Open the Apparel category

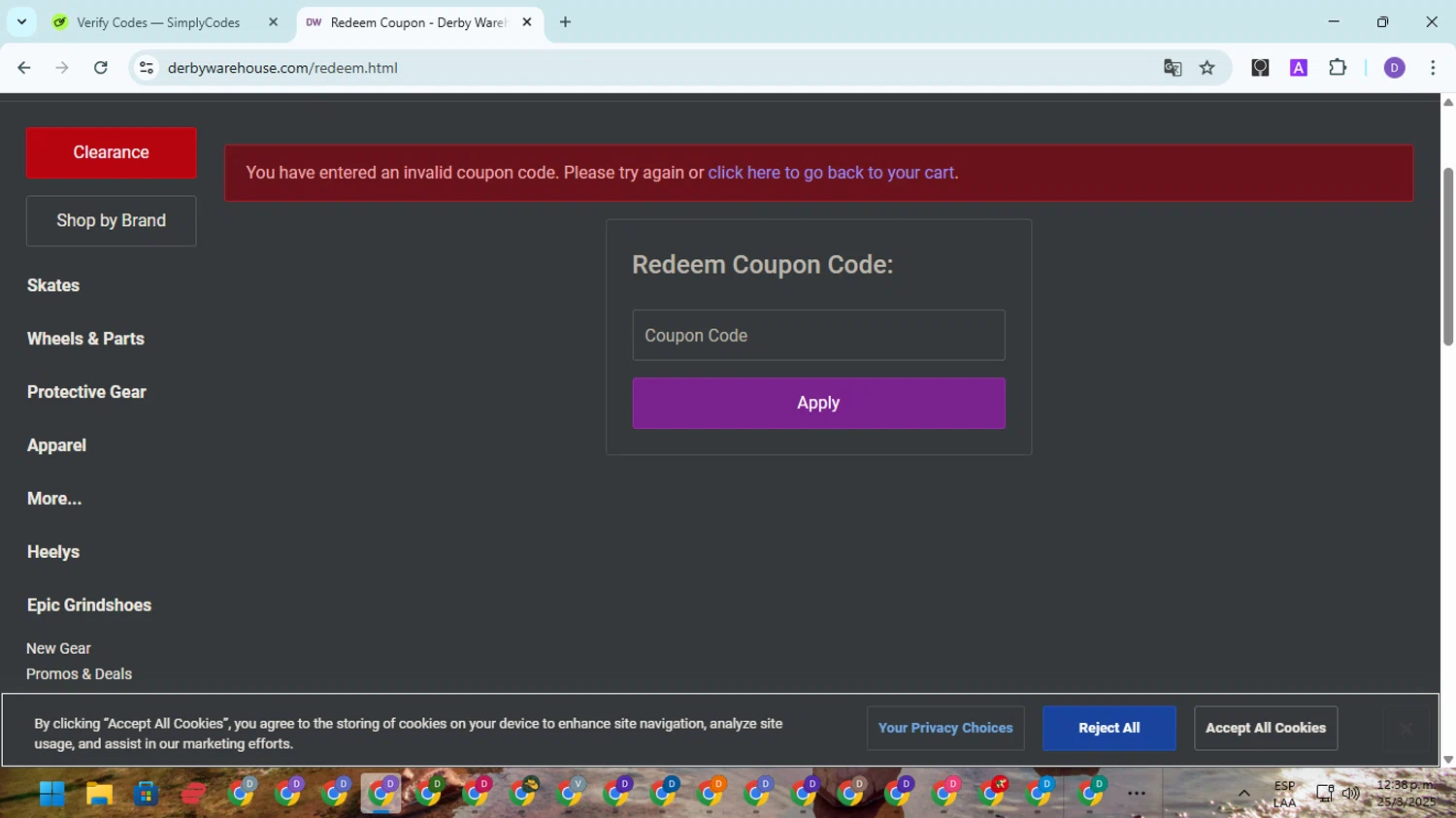pyautogui.click(x=56, y=445)
